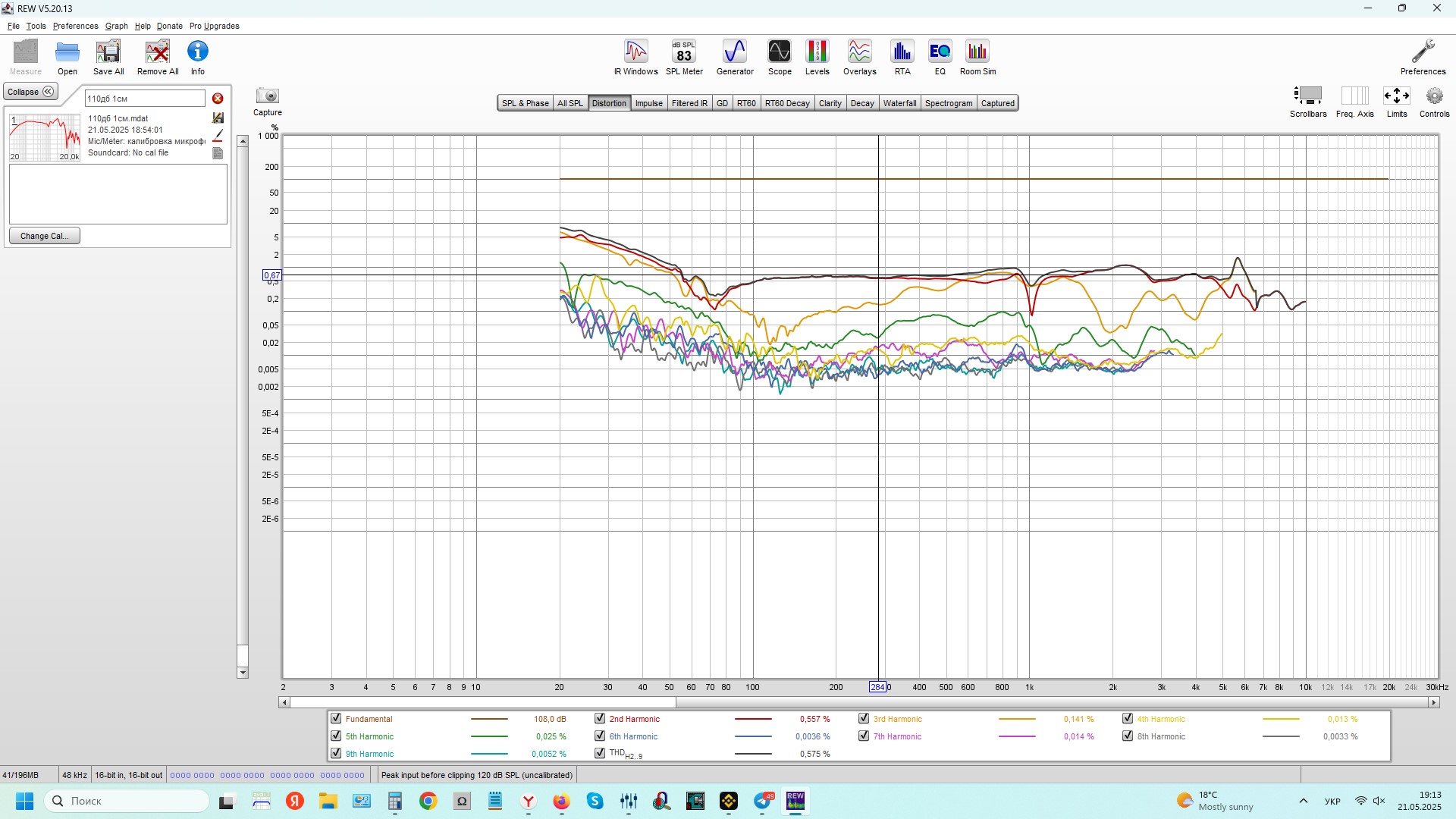Open the Graph menu
Screen dimensions: 1456x819
click(x=116, y=26)
